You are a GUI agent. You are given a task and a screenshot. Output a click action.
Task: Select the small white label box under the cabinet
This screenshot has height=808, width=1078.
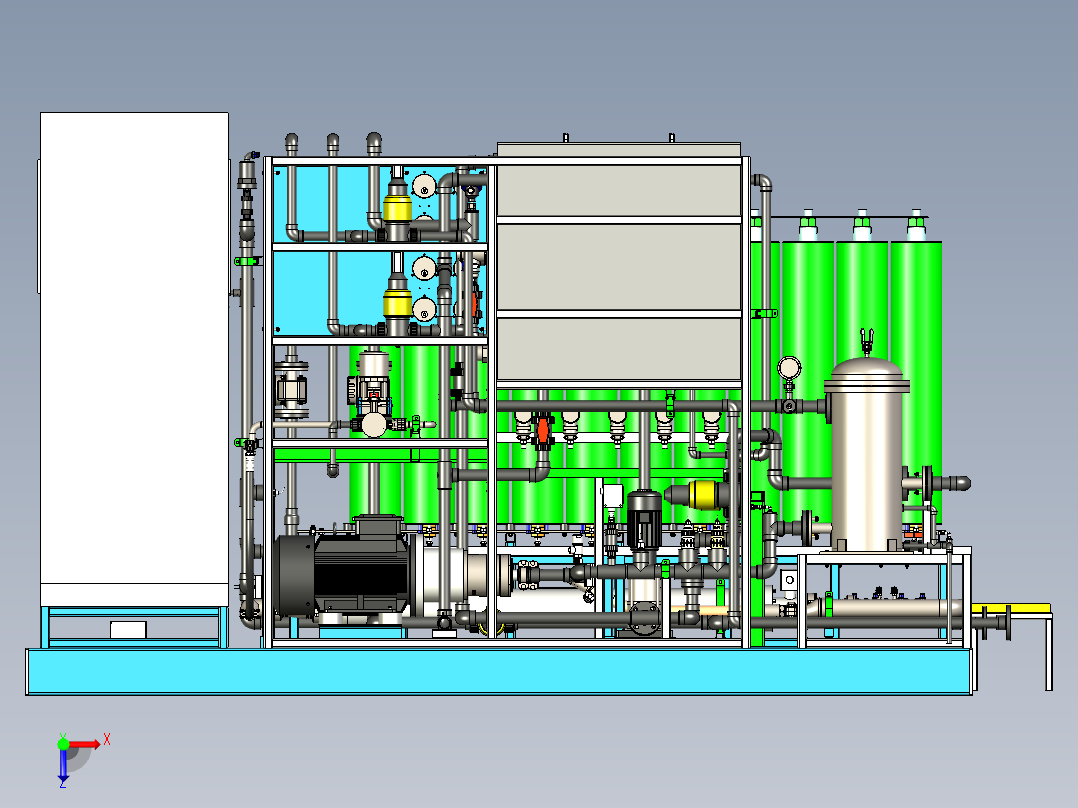tap(129, 629)
